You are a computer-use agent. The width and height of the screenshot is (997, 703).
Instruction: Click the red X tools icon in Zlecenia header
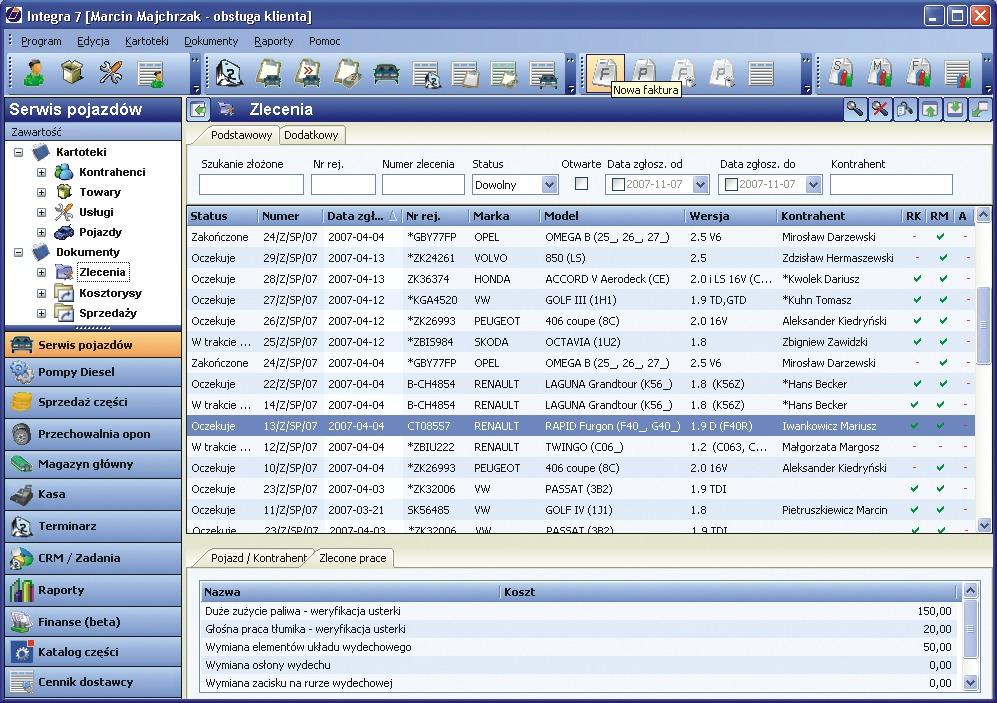pos(880,109)
